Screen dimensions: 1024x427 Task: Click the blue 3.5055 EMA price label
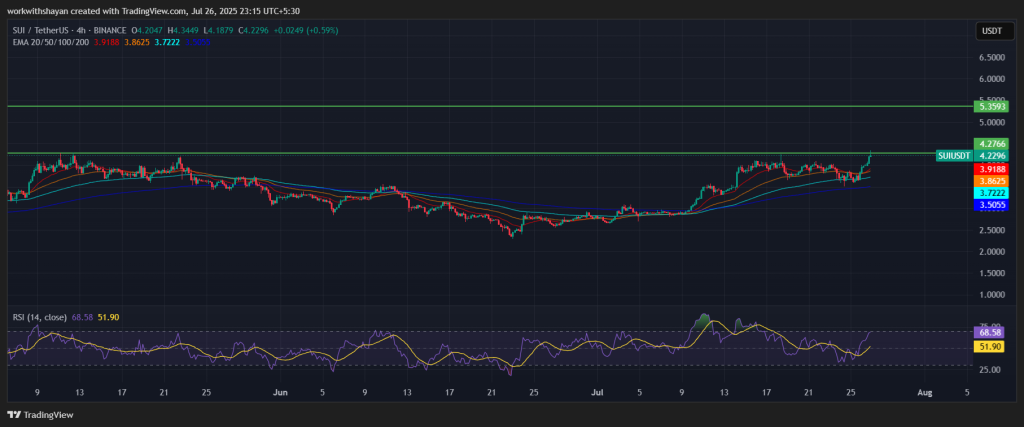(x=993, y=204)
